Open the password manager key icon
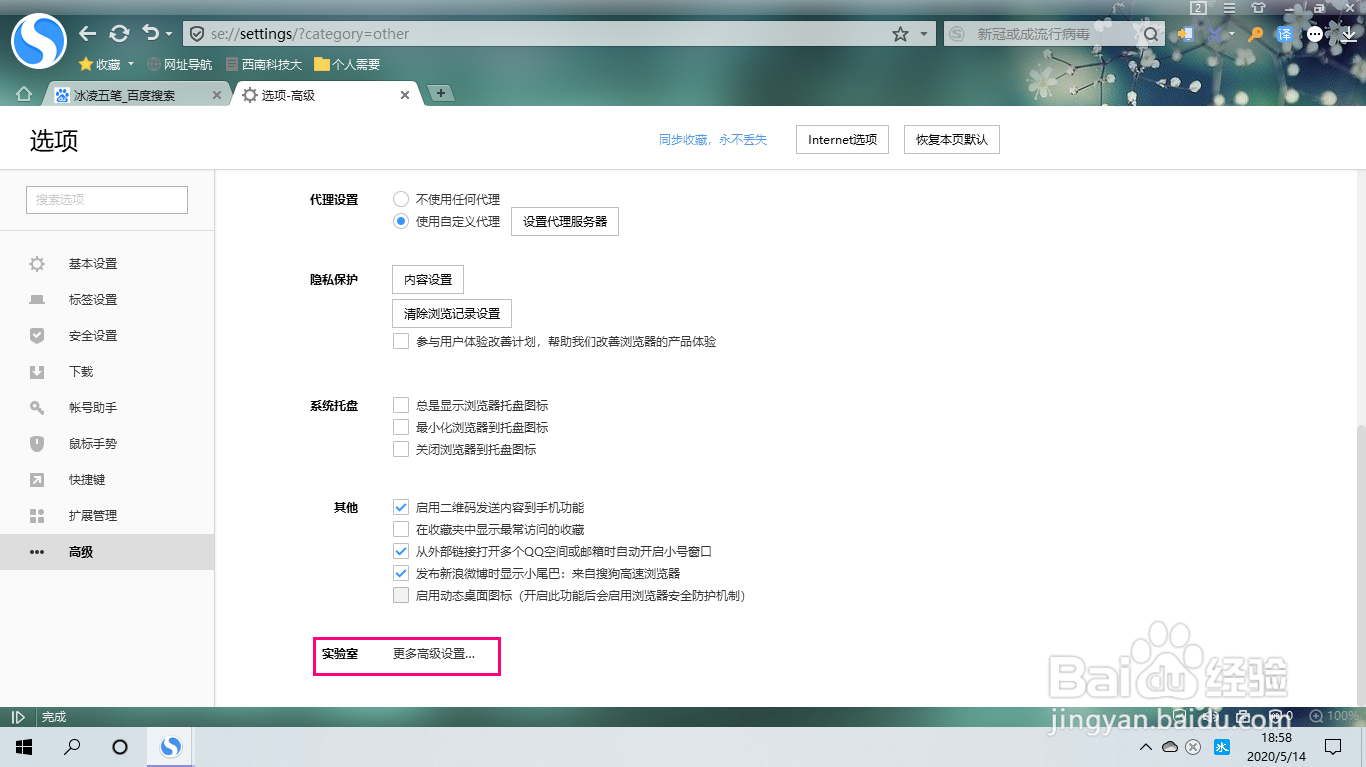 click(x=1254, y=34)
